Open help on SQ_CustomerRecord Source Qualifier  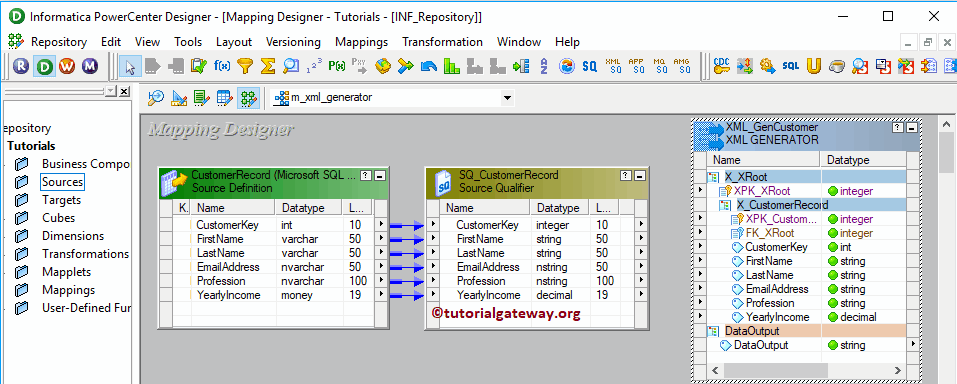tap(626, 175)
